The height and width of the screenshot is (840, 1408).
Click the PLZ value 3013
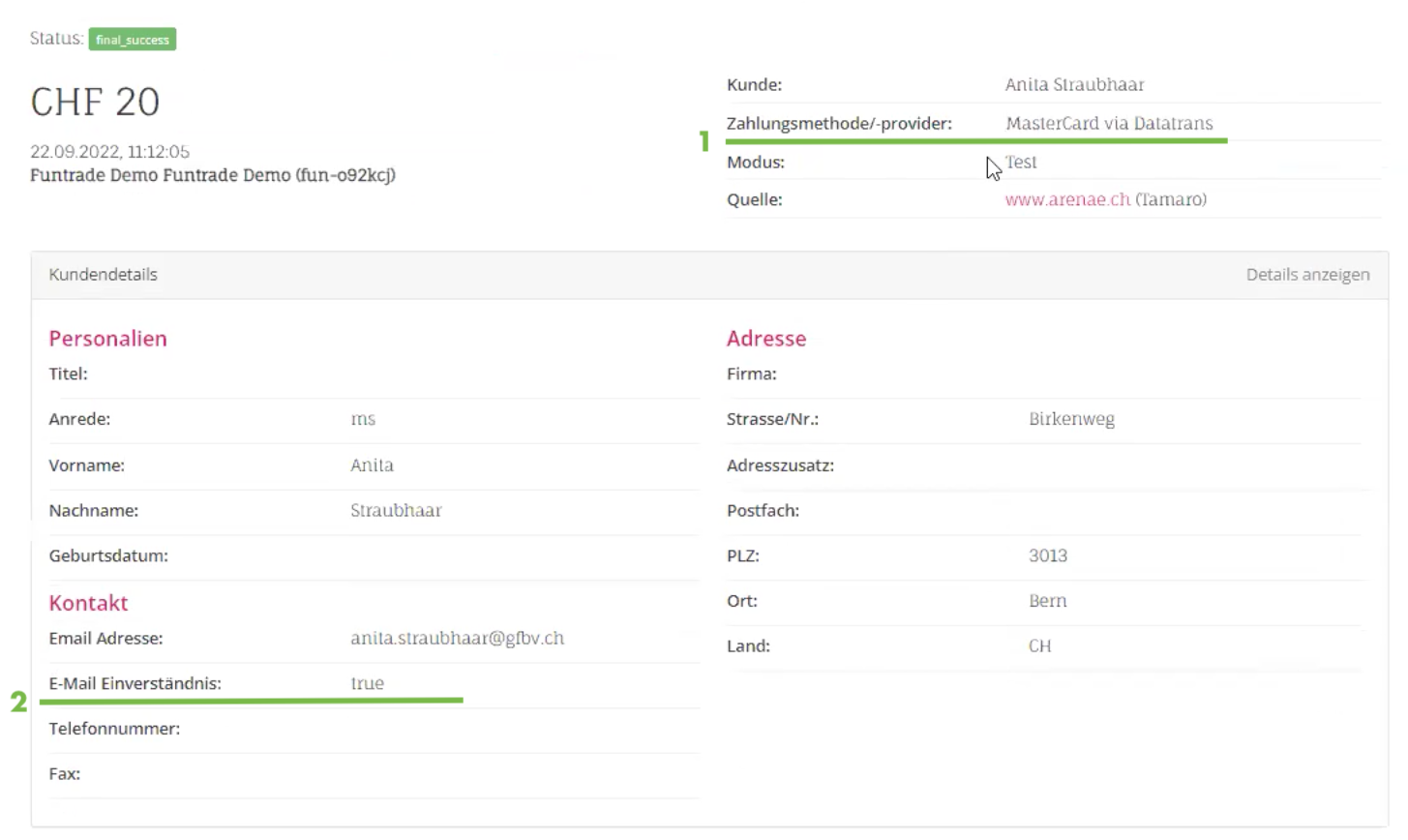[x=1048, y=555]
